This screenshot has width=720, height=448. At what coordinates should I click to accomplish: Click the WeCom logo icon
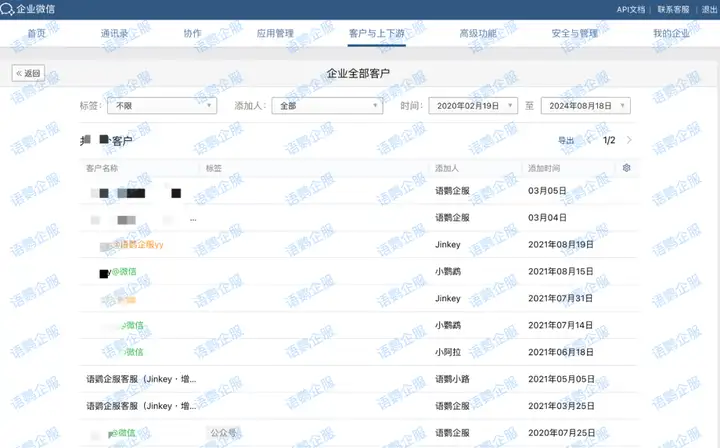point(8,9)
